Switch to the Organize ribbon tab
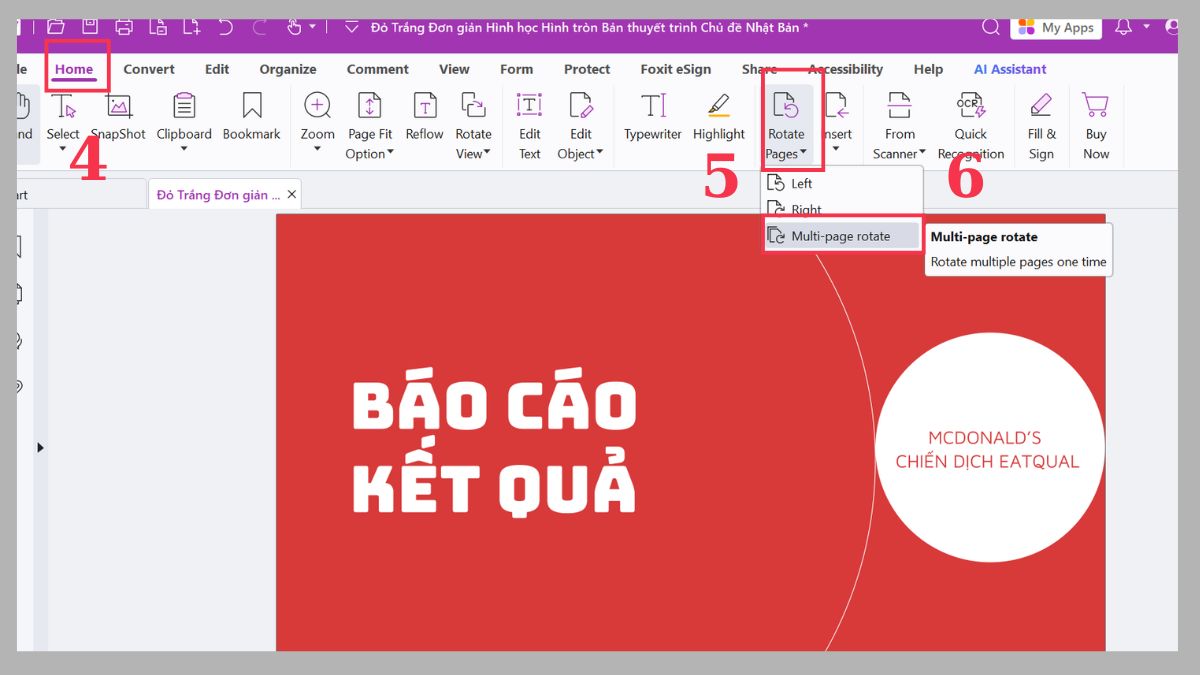1200x675 pixels. pyautogui.click(x=287, y=69)
